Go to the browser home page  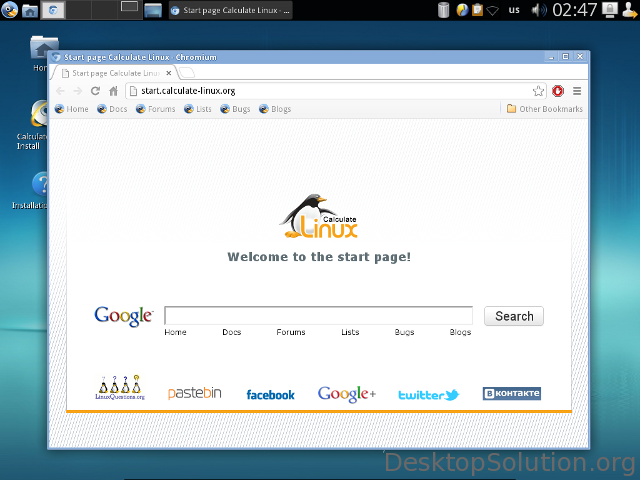pyautogui.click(x=113, y=91)
